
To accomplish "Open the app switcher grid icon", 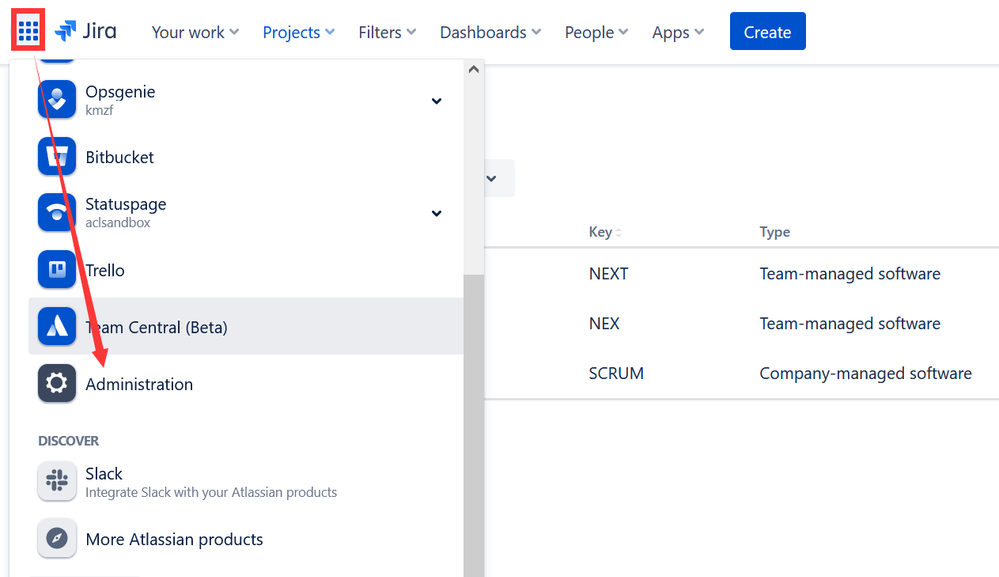I will [28, 30].
